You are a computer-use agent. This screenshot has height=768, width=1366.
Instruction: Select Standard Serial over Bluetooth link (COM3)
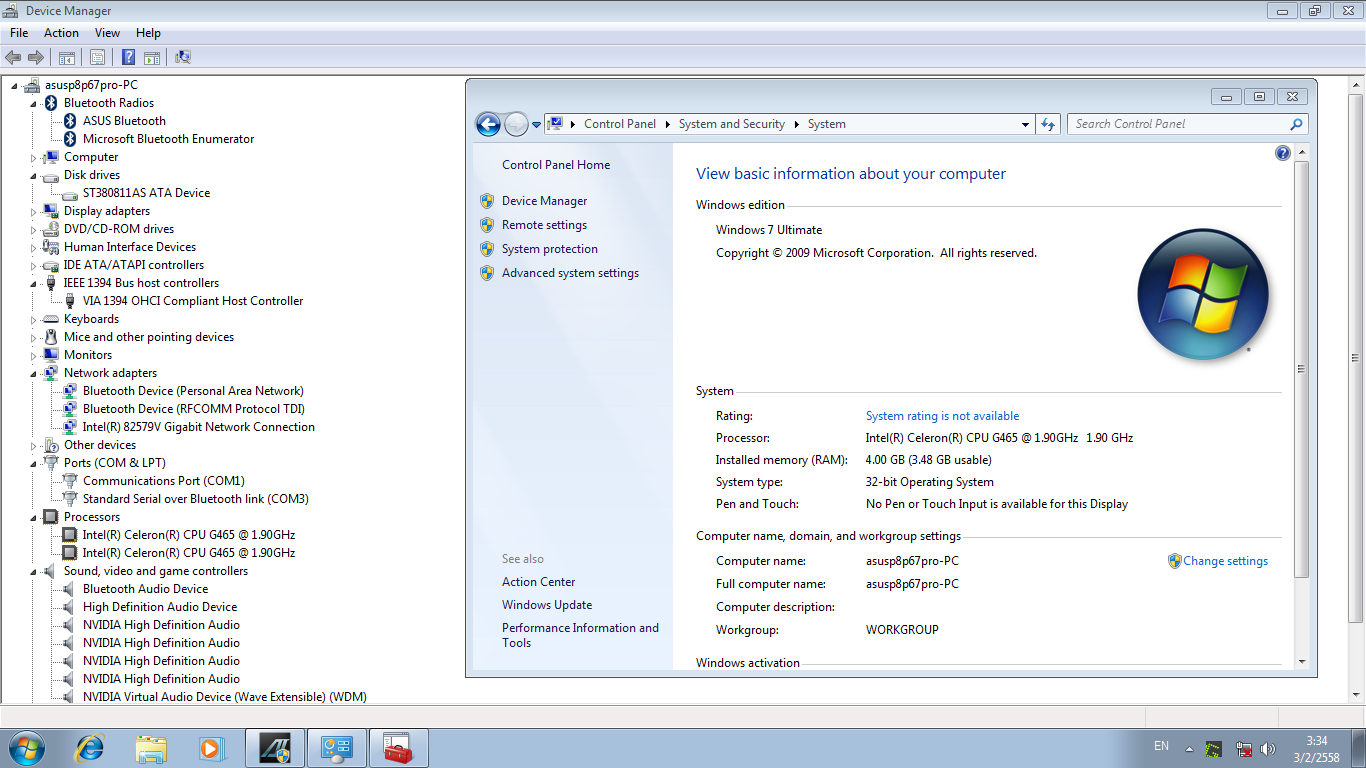tap(195, 499)
